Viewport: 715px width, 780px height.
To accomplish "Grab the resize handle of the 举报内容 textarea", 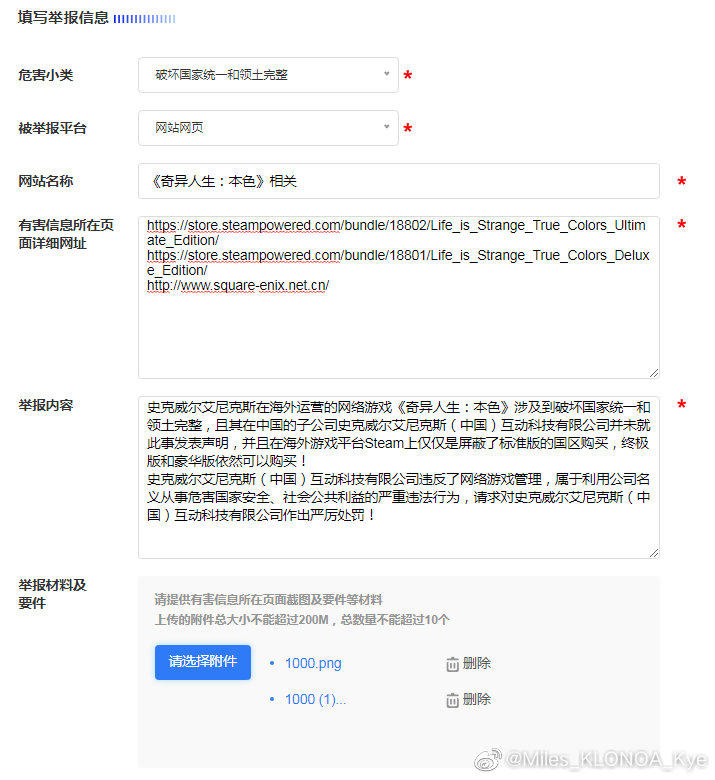I will 653,552.
